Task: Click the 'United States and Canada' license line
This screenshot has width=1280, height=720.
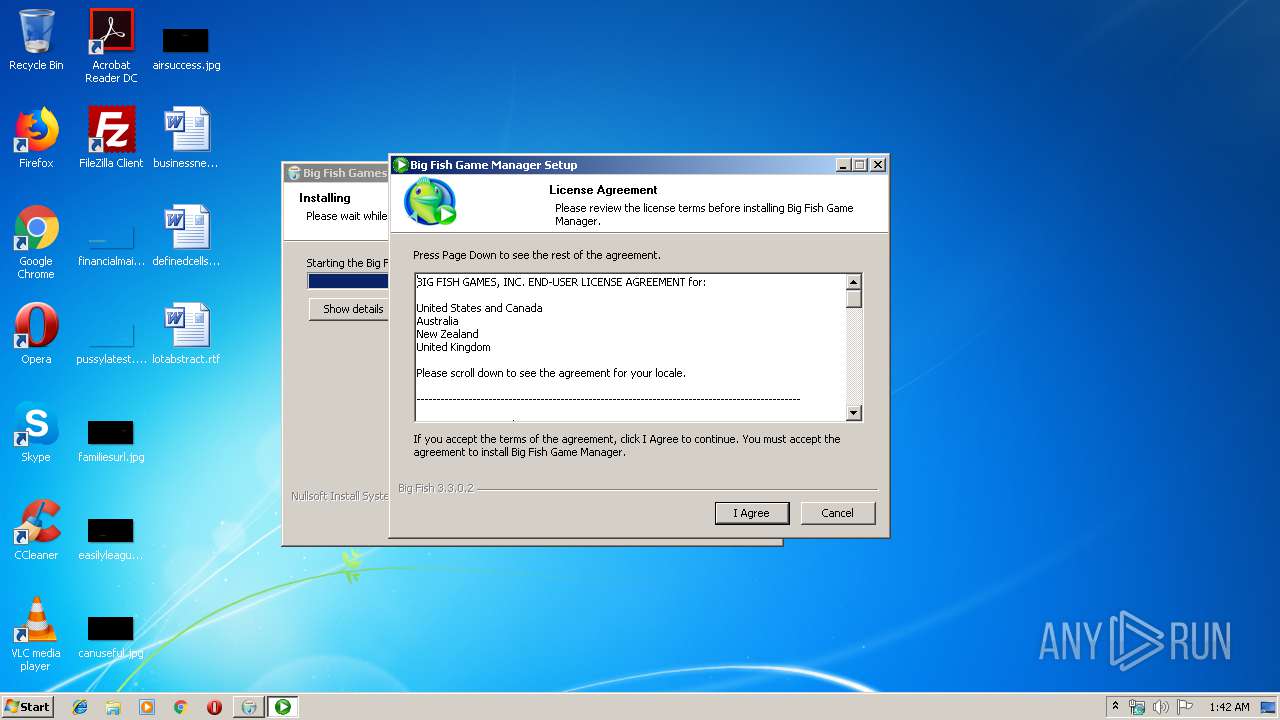Action: (479, 308)
